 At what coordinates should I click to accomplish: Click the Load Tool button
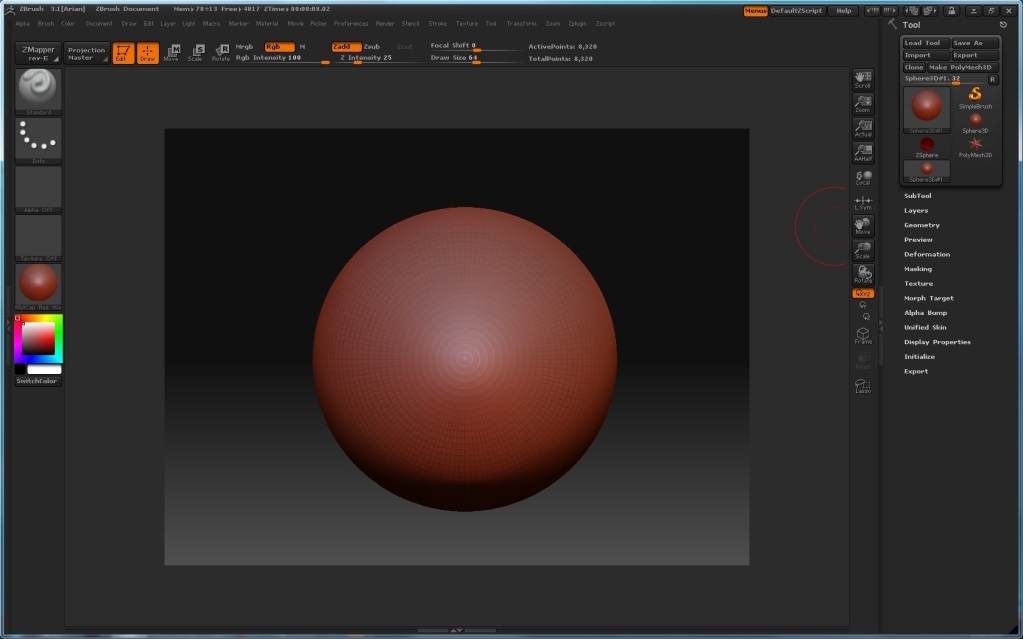[925, 42]
